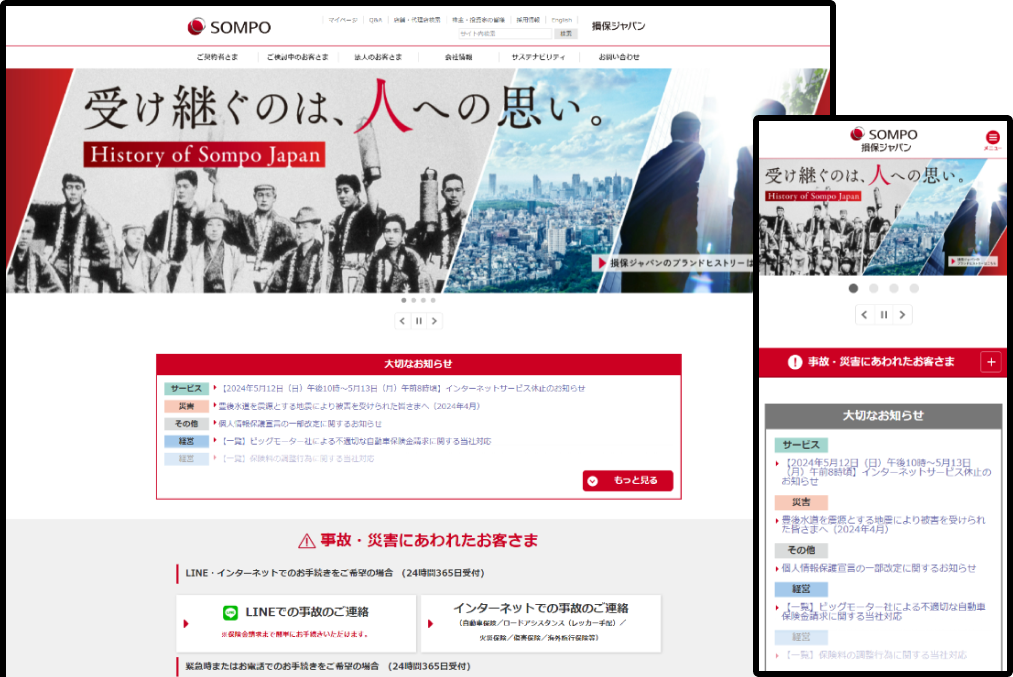Pause the mobile carousel slideshow
This screenshot has width=1013, height=677.
pyautogui.click(x=884, y=315)
